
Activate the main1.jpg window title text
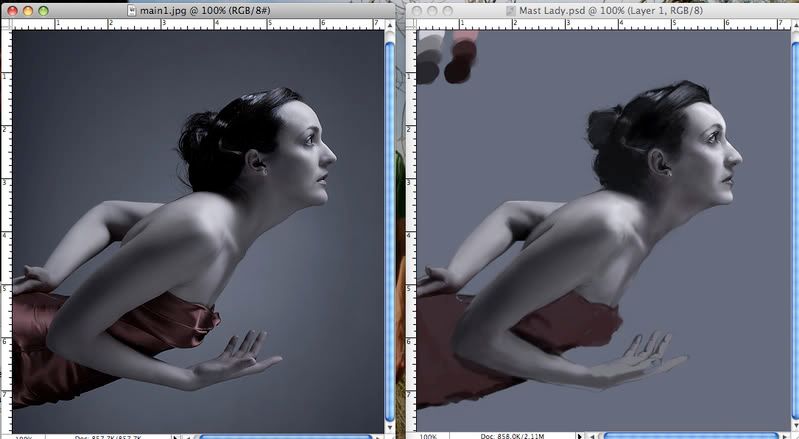click(205, 10)
